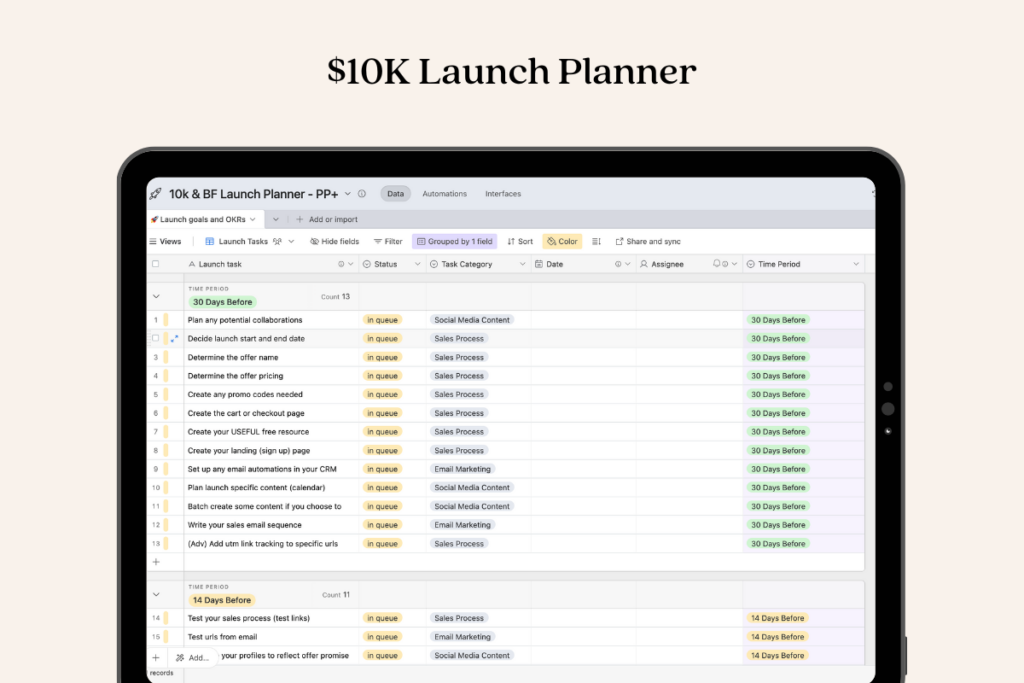Image resolution: width=1024 pixels, height=683 pixels.
Task: Open Task Category column dropdown arrow
Action: click(521, 264)
